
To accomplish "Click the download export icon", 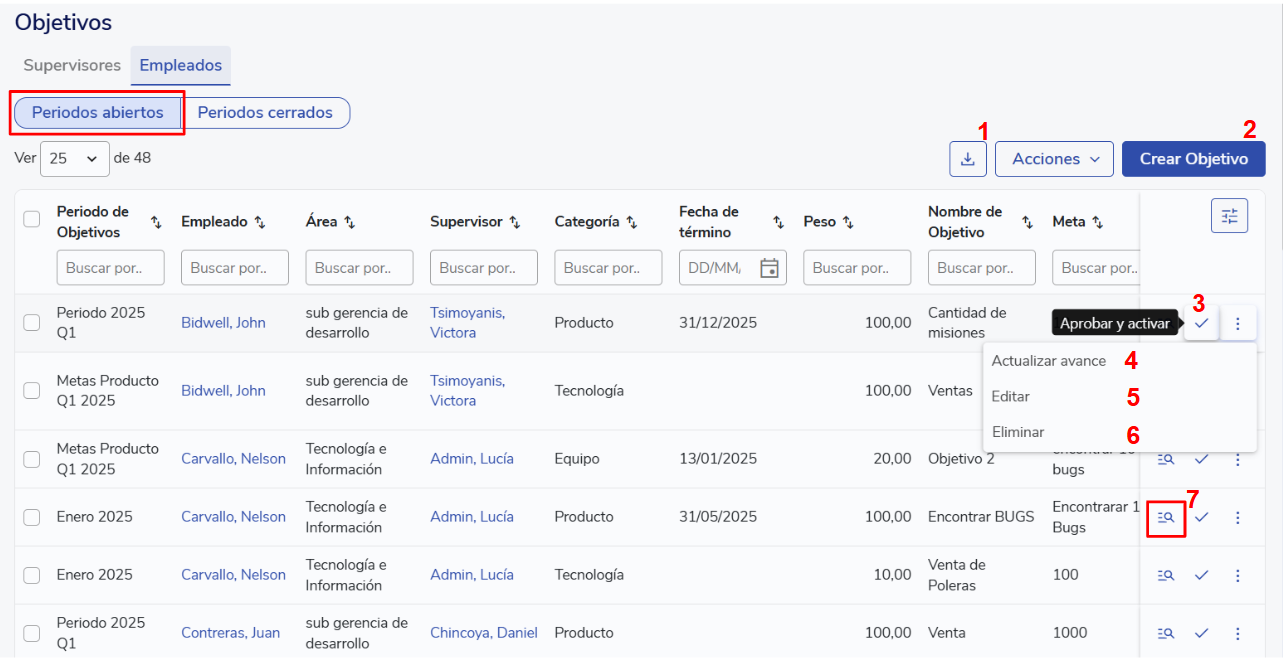I will (967, 159).
